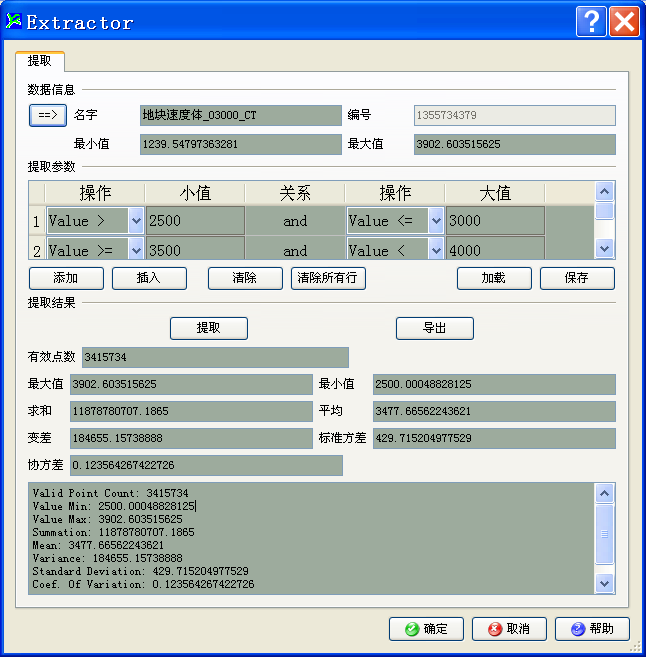Click the 添加 button

pyautogui.click(x=66, y=278)
